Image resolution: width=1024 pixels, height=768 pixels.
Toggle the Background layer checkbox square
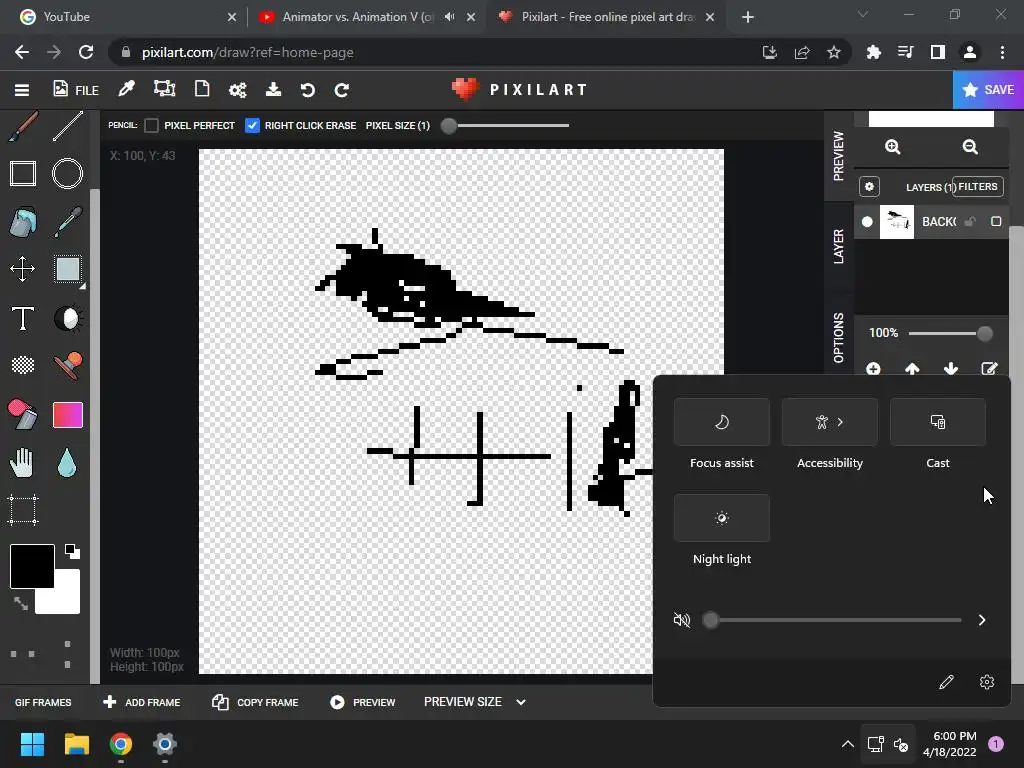pos(996,221)
